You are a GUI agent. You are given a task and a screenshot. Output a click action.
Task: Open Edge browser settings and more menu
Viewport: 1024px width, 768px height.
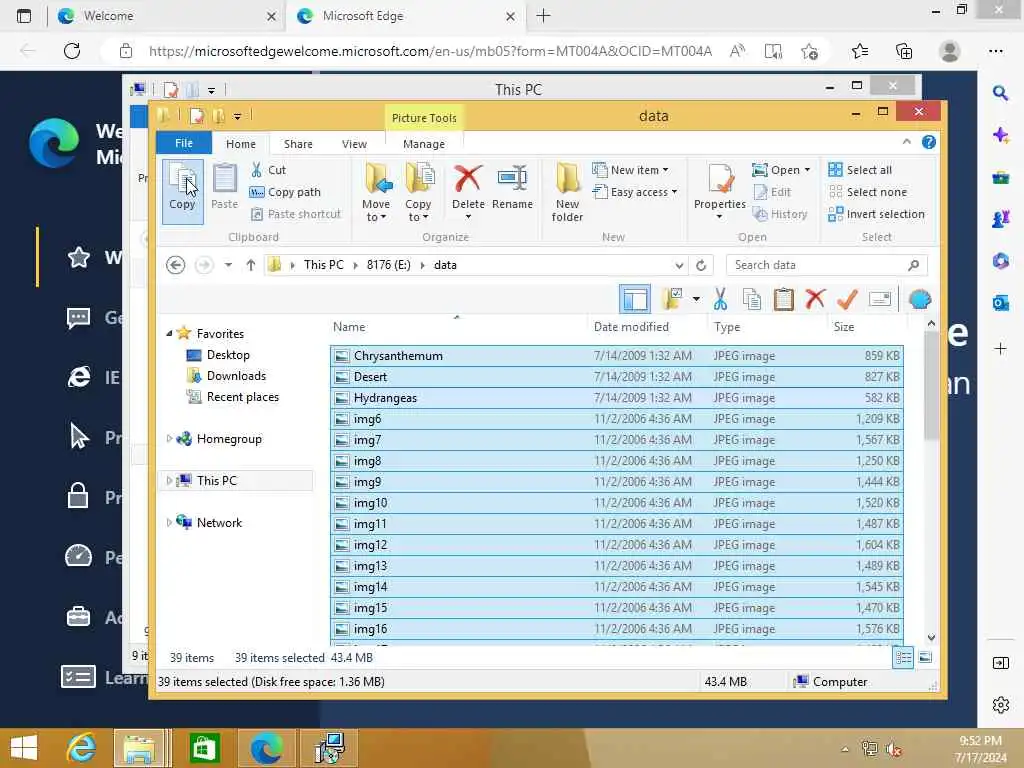tap(995, 51)
